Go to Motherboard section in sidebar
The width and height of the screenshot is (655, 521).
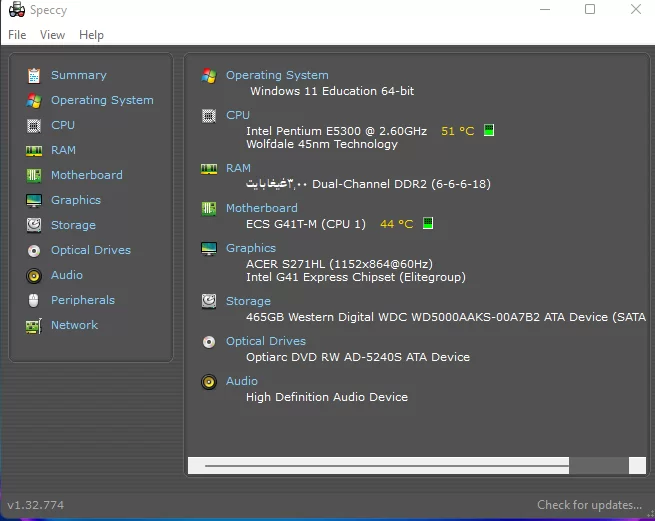87,175
